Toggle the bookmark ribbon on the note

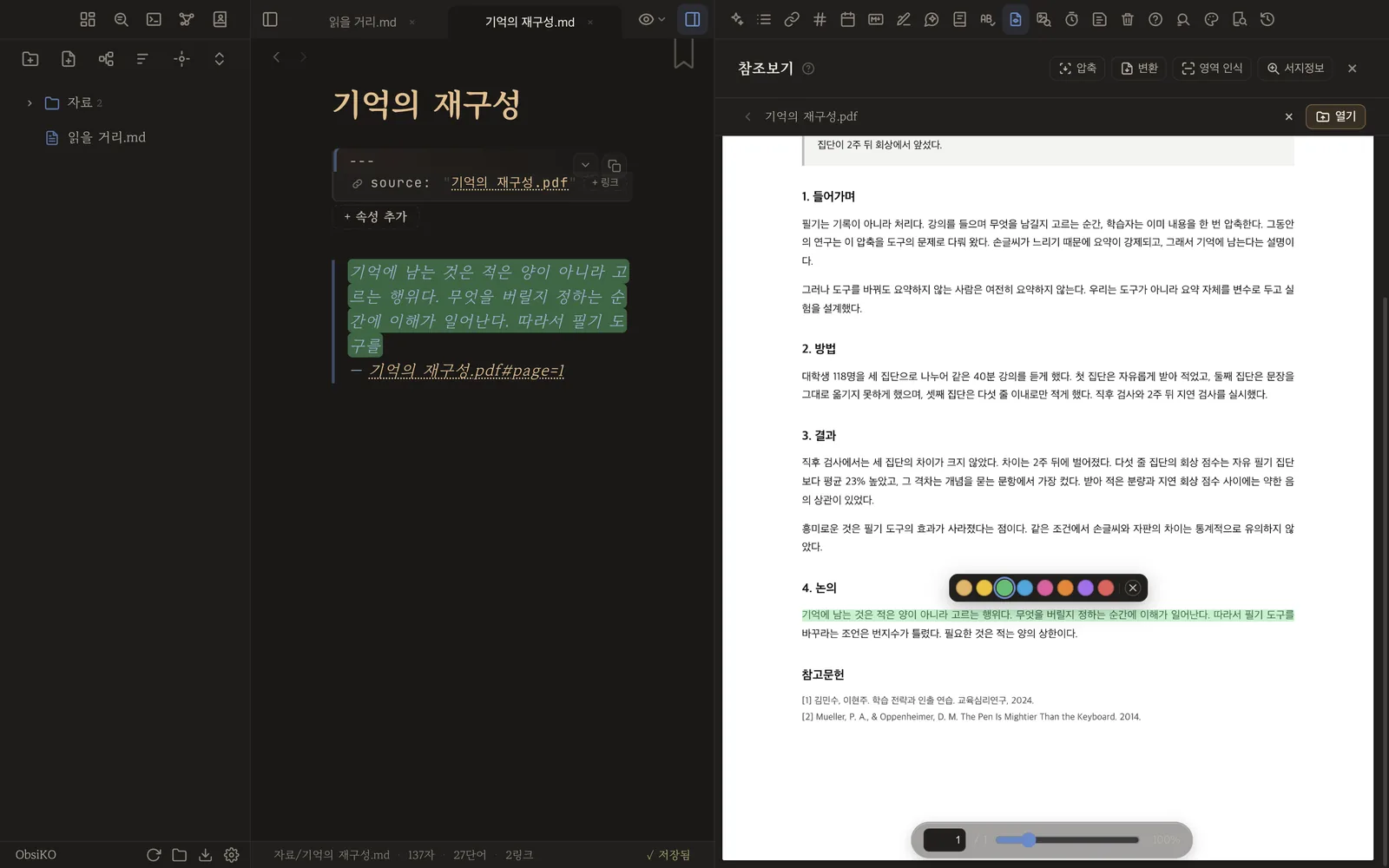tap(684, 54)
